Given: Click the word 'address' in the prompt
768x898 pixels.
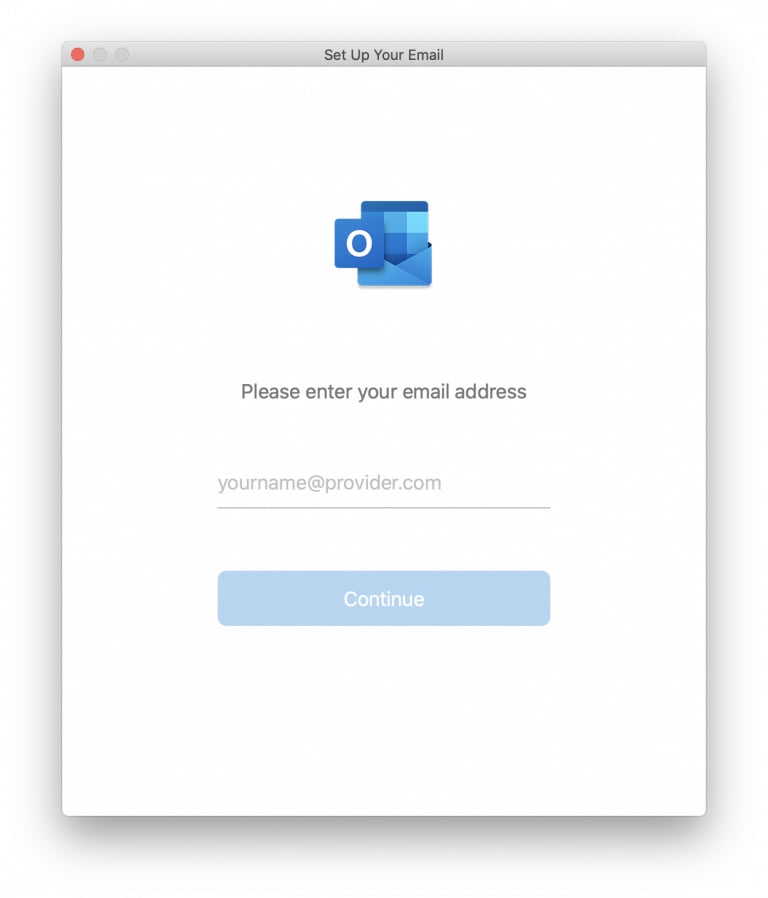Looking at the screenshot, I should point(490,392).
